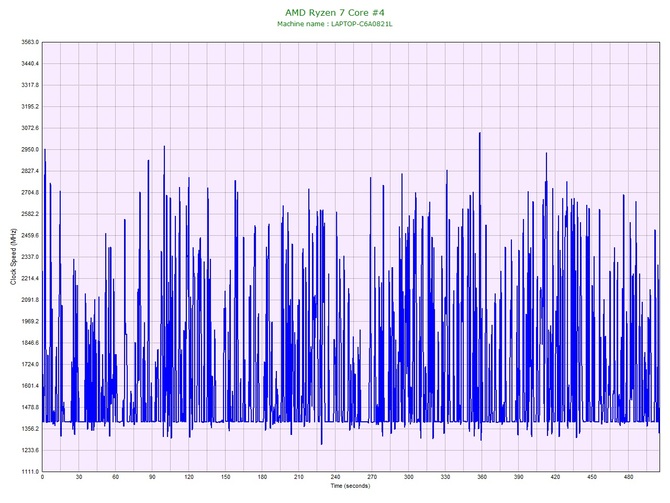
Task: Select the 90 seconds time axis label
Action: 152,477
